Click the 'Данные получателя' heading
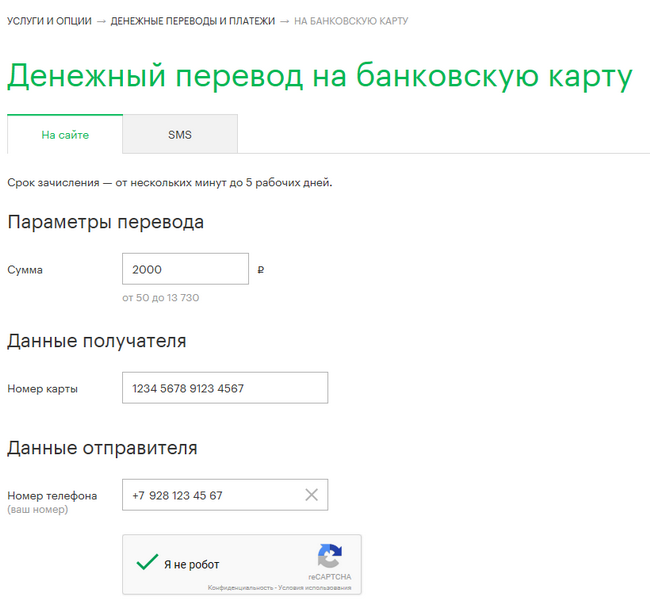The width and height of the screenshot is (650, 605). [97, 341]
